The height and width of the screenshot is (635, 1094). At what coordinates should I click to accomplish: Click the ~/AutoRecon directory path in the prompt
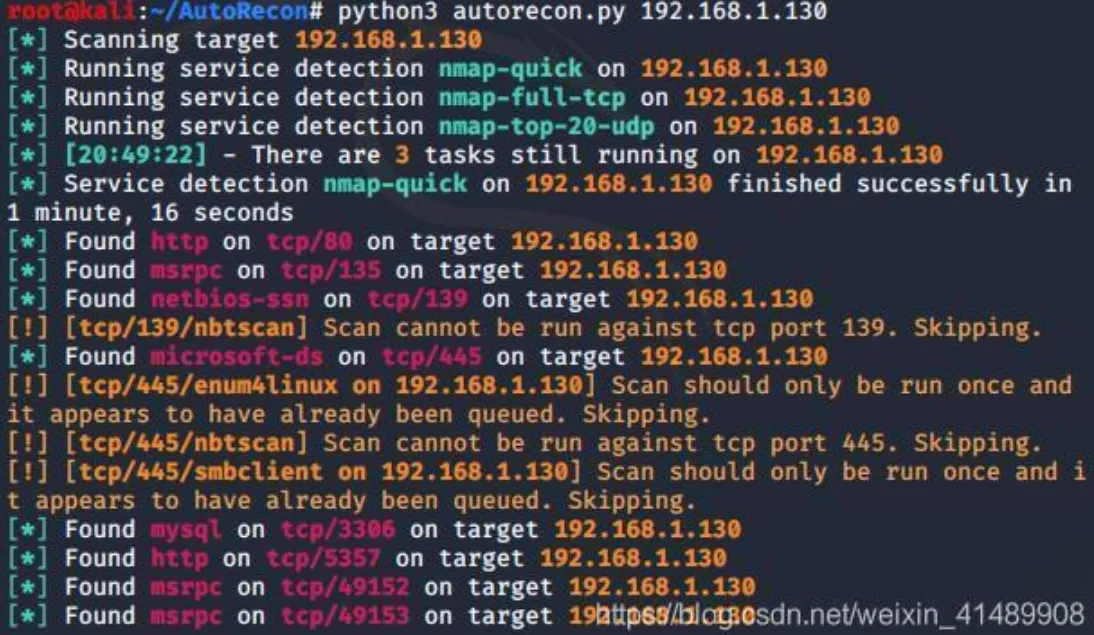click(x=228, y=10)
